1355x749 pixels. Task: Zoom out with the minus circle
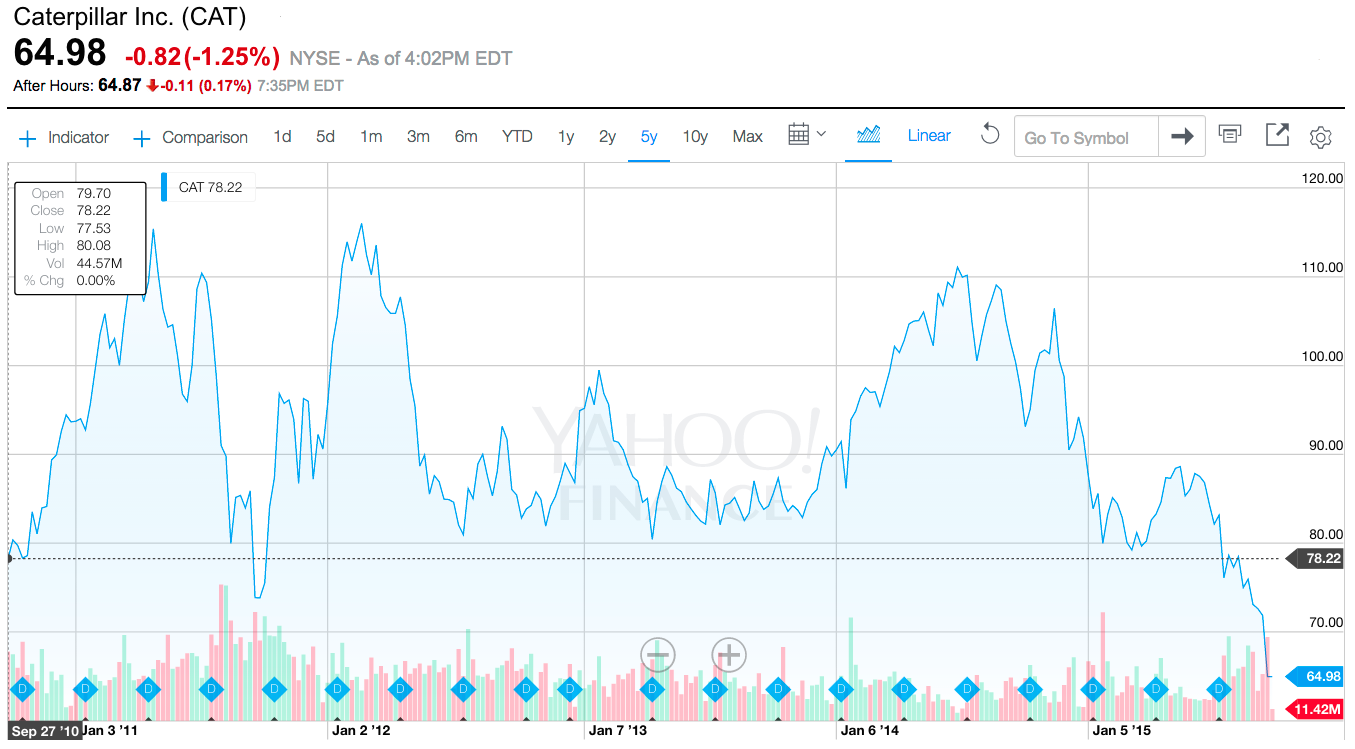[x=658, y=656]
